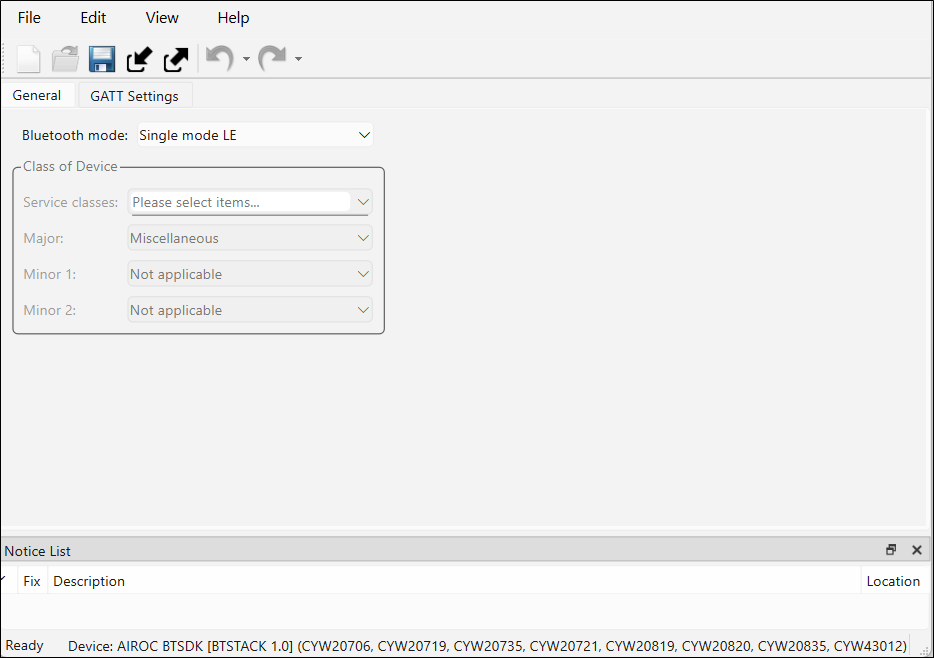Click the Location column header
Screen dimensions: 934x658
click(x=893, y=581)
